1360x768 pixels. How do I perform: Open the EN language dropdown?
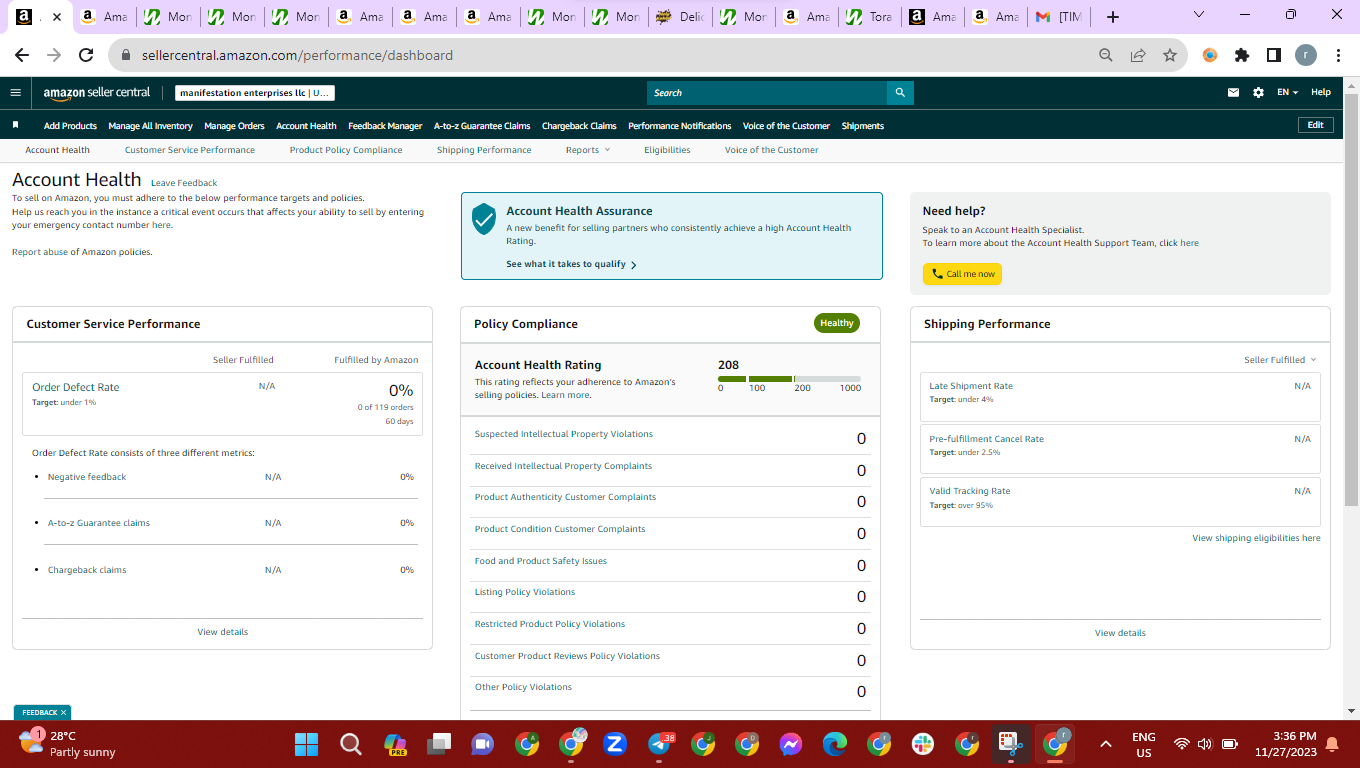tap(1287, 93)
